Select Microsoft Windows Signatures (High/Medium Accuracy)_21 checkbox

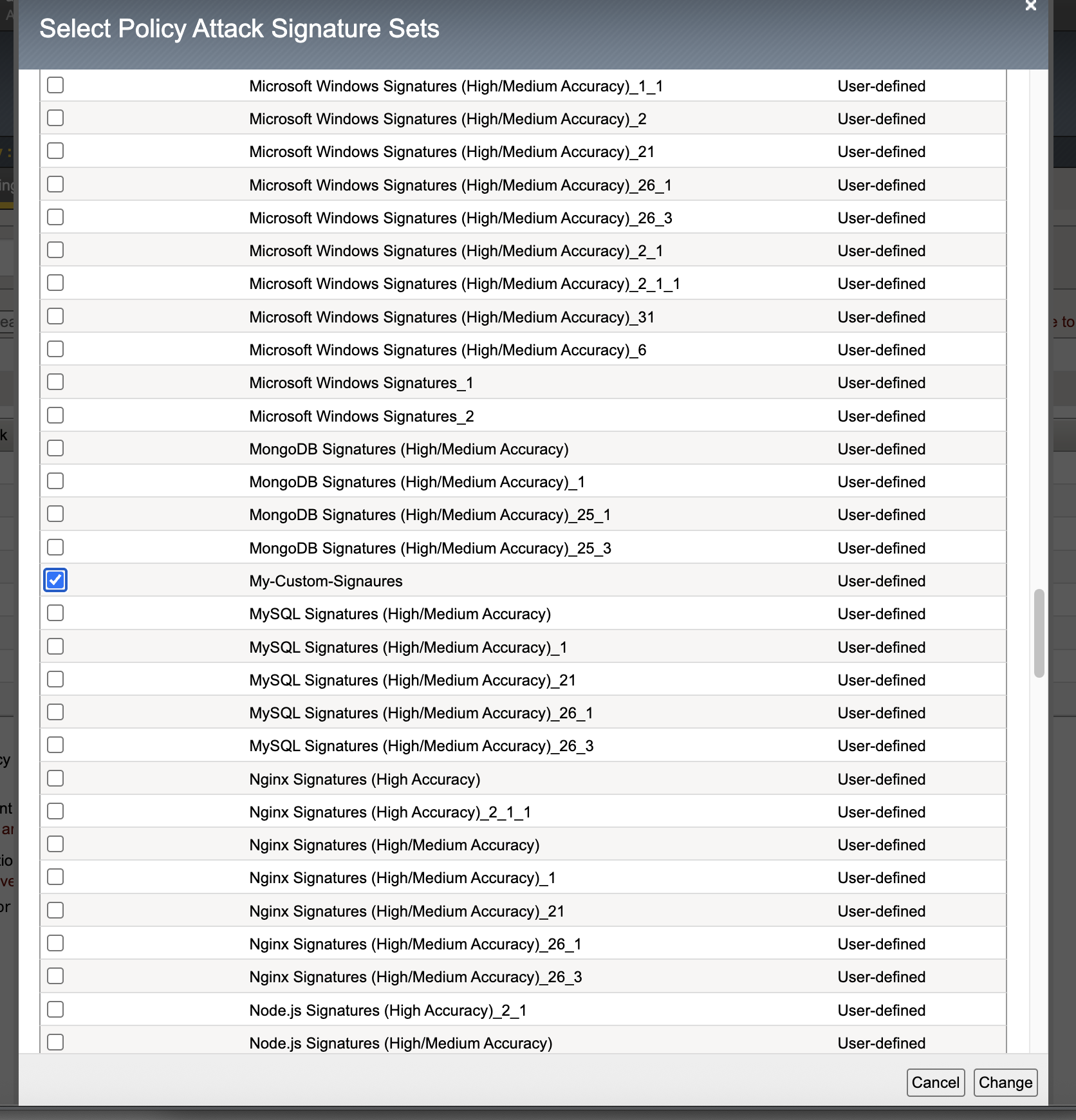[55, 151]
